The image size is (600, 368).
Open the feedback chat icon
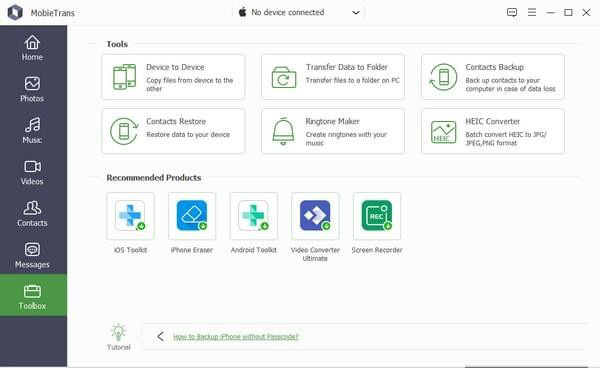point(512,12)
